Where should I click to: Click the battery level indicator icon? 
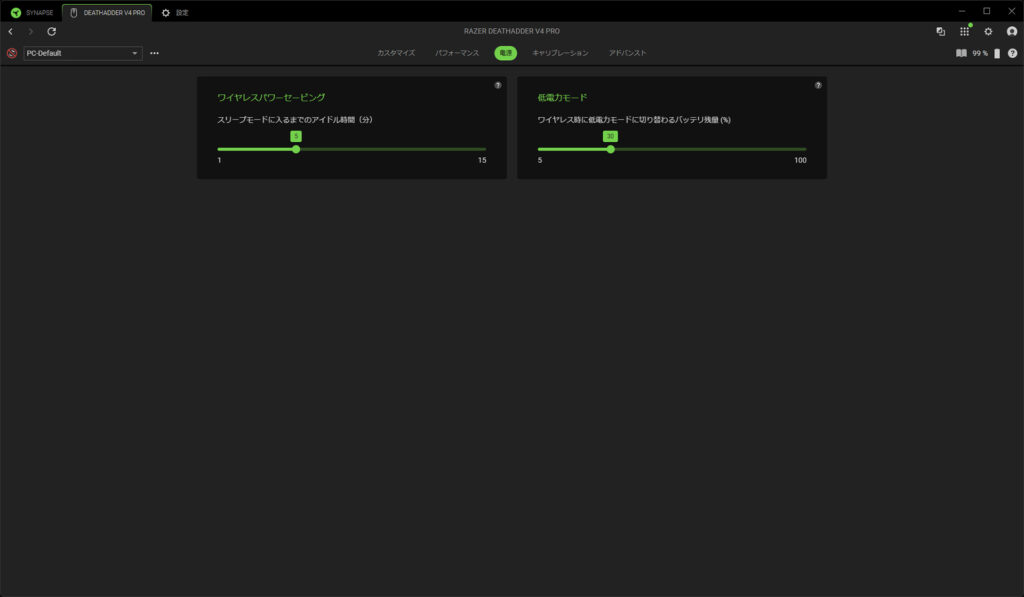pos(996,53)
